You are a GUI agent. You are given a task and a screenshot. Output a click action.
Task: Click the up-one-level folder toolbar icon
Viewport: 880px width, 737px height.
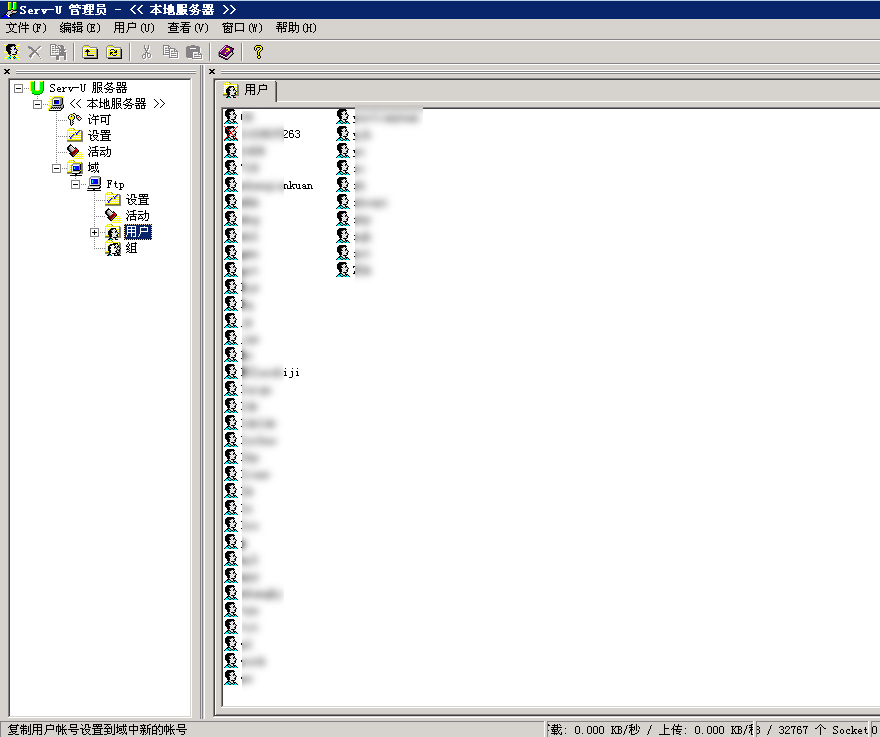90,52
